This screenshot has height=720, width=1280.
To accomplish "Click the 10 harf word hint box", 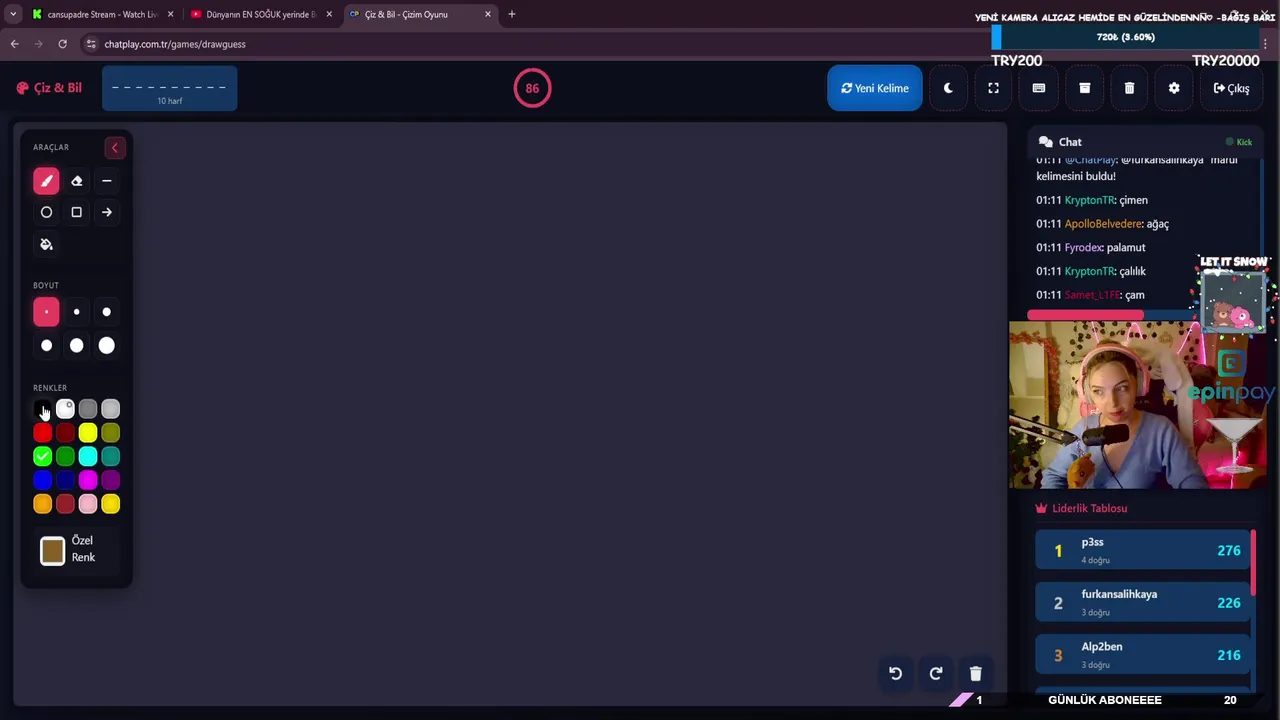I will pos(169,89).
